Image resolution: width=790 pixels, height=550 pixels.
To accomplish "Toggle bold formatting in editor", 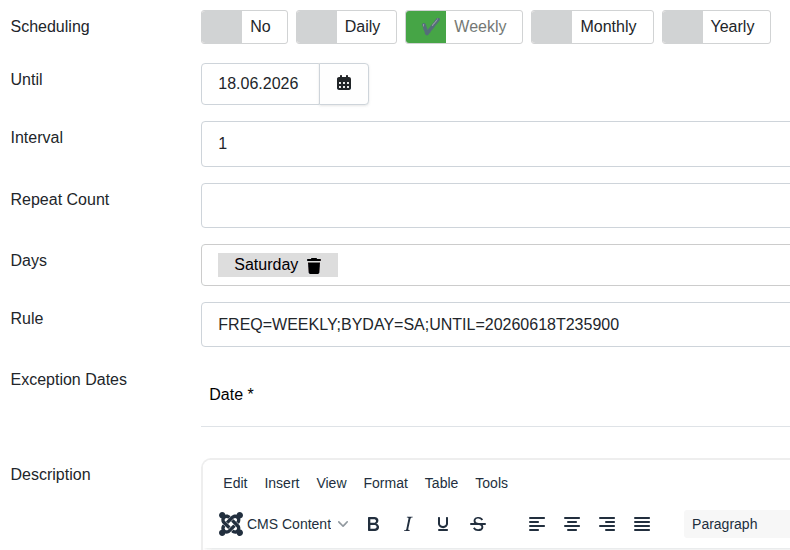I will 373,524.
